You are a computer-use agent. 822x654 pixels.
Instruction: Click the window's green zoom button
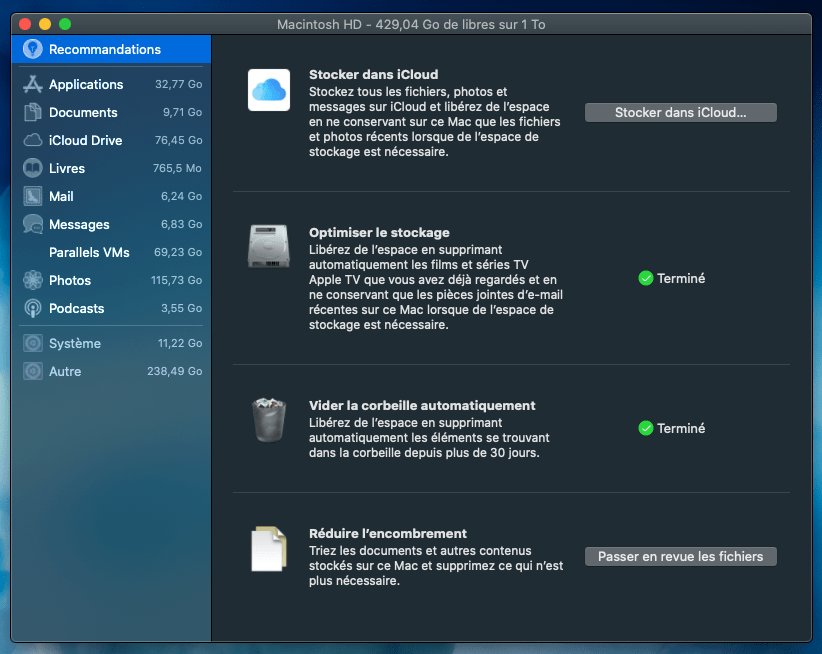[65, 23]
